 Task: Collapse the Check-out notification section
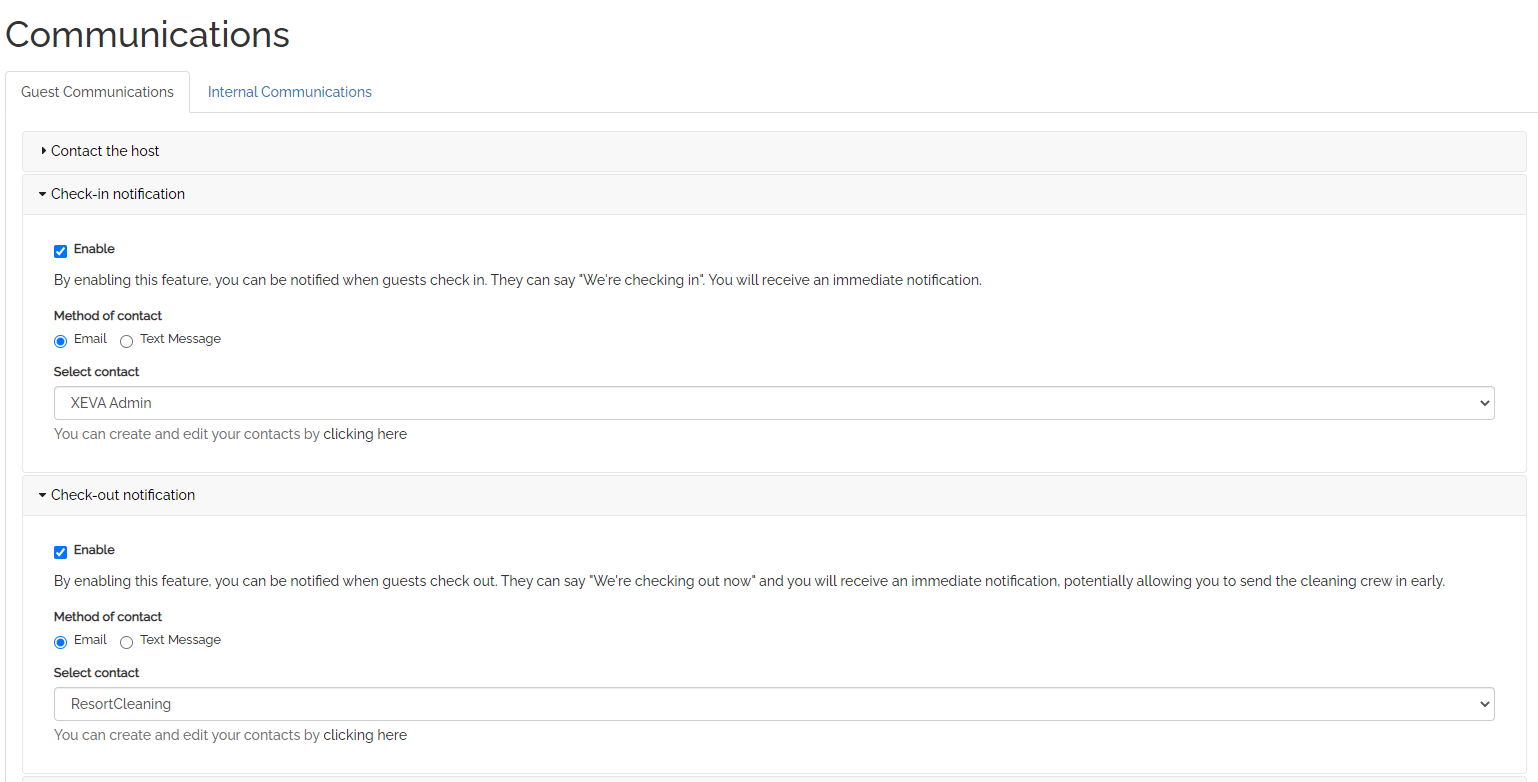(x=774, y=495)
